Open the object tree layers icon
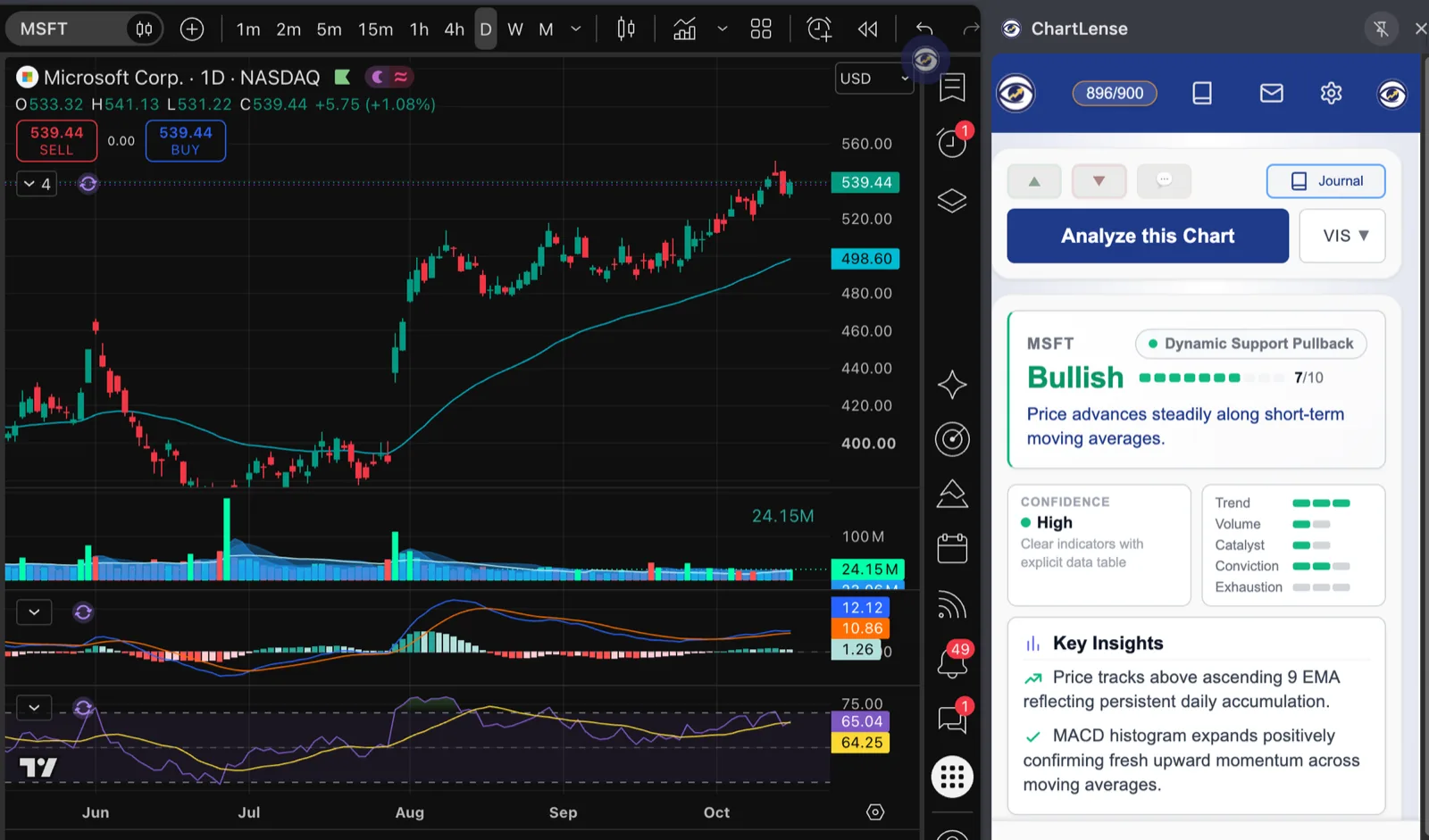The image size is (1429, 840). pos(952,201)
